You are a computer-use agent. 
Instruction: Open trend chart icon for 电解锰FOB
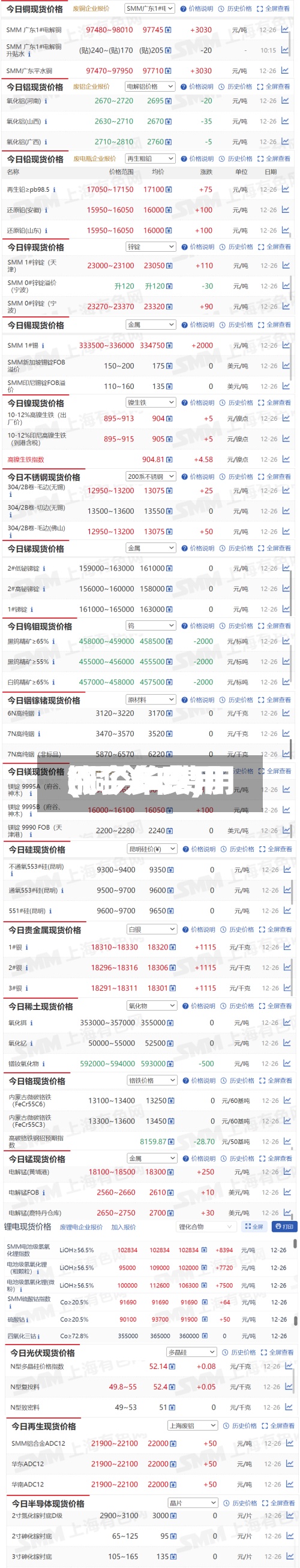(287, 1193)
